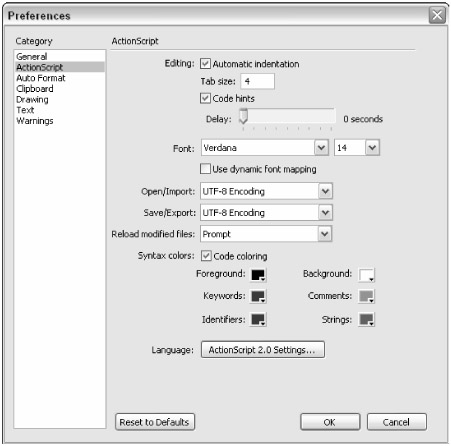Open the Background color swatch
Viewport: 451px width, 446px height.
tap(366, 275)
